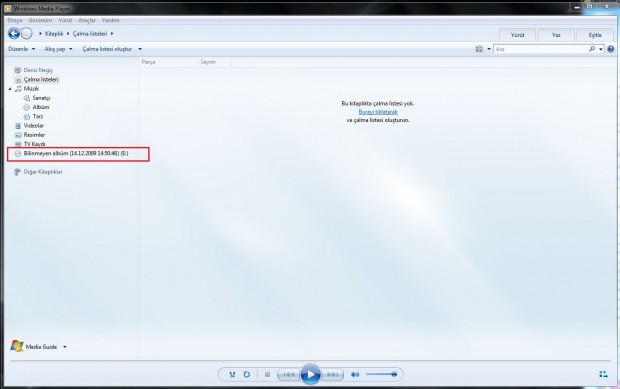Open help with the question mark icon
Image resolution: width=620 pixels, height=389 pixels.
[611, 49]
